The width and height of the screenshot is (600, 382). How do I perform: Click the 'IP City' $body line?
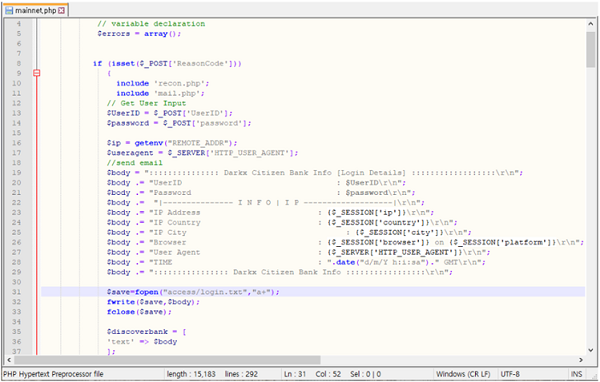pyautogui.click(x=289, y=232)
